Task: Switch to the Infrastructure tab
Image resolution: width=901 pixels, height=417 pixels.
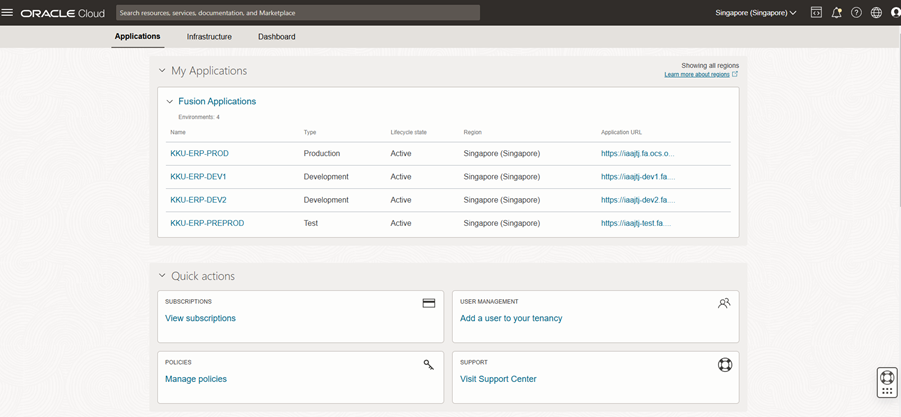Action: coord(209,37)
